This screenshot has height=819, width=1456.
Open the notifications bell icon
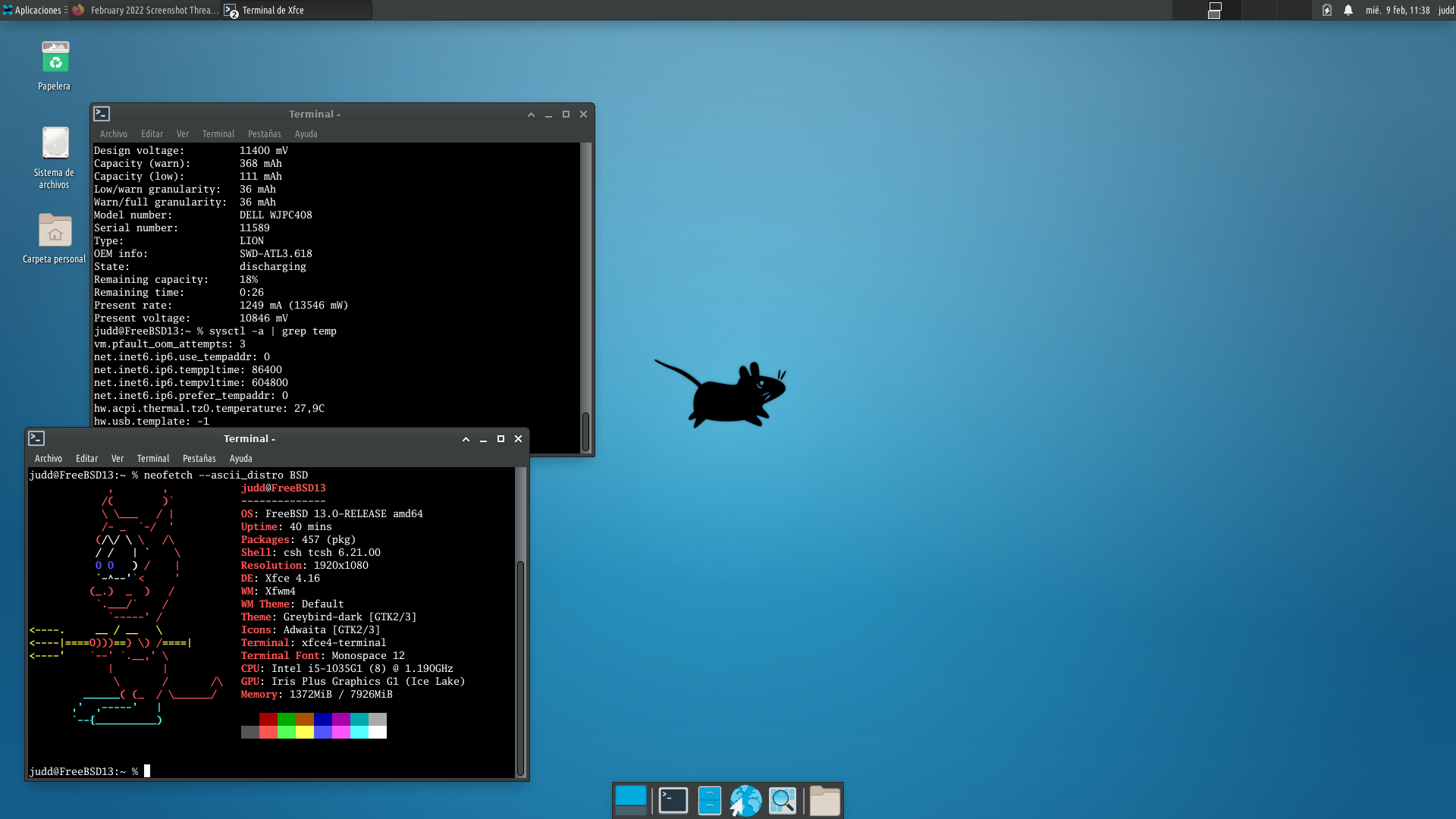[x=1348, y=10]
